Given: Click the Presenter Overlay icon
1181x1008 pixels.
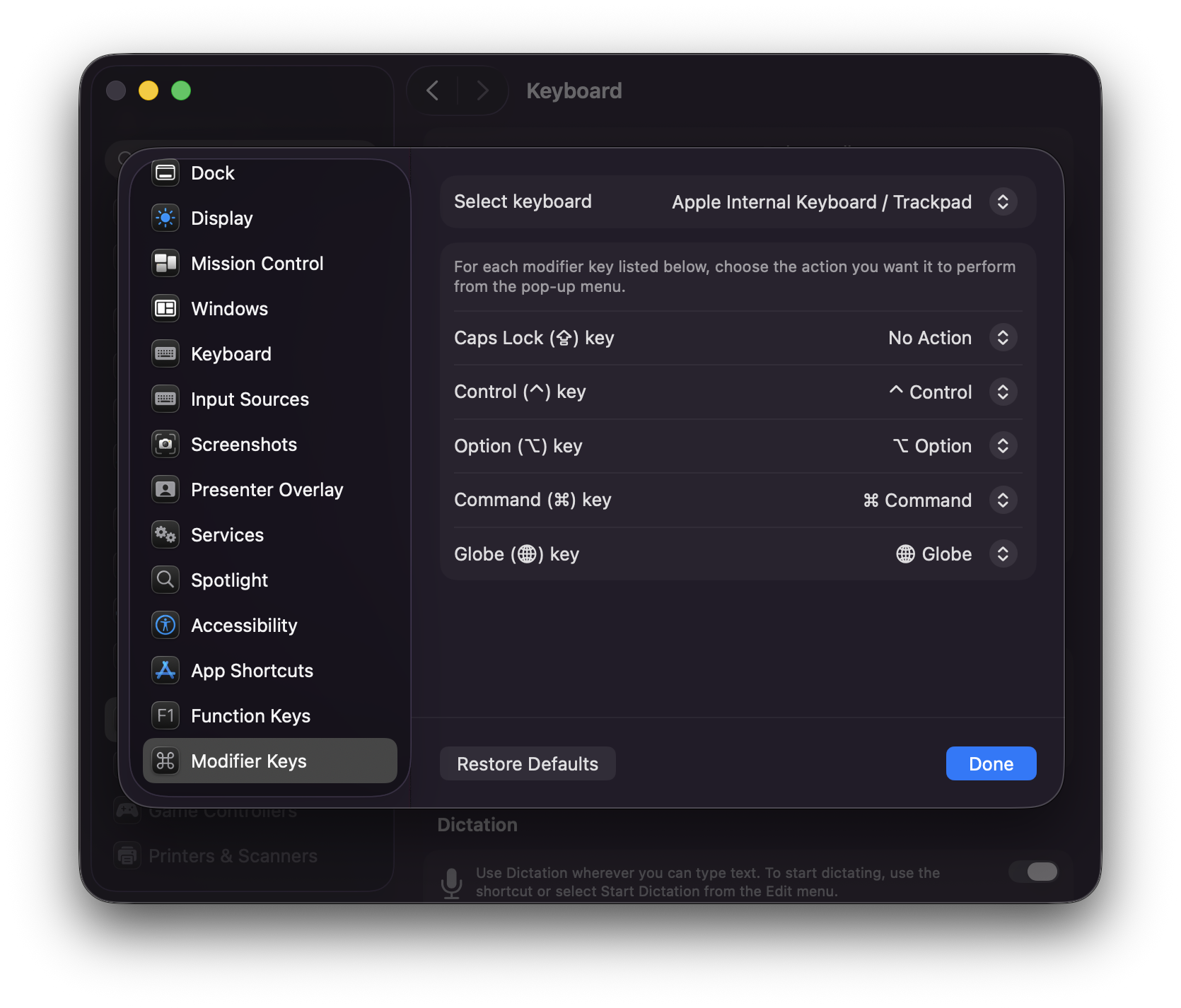Looking at the screenshot, I should click(x=165, y=490).
